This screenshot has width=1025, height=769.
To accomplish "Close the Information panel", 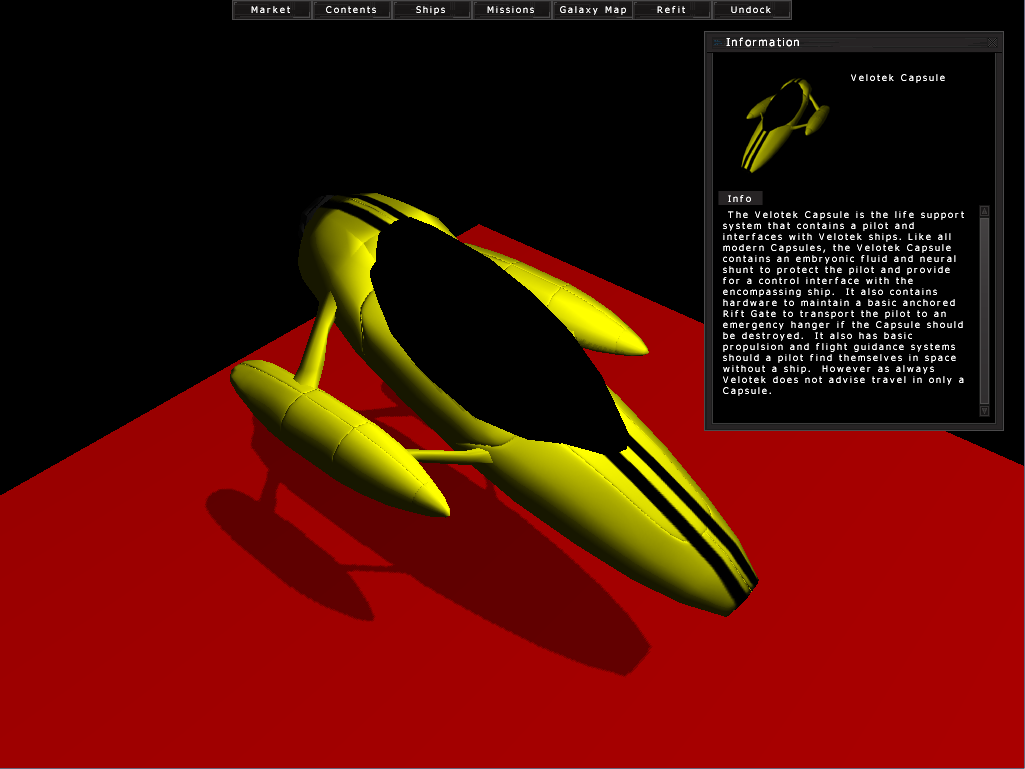I will tap(992, 42).
